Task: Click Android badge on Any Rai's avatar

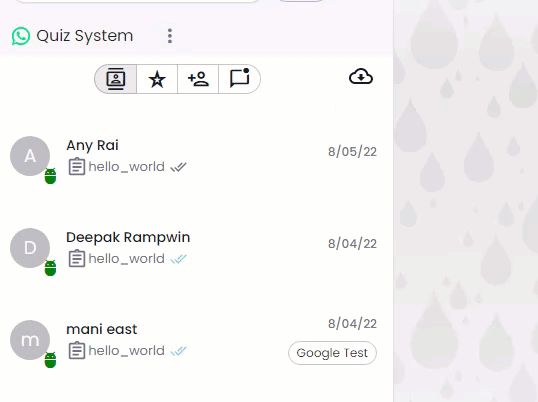Action: pos(50,176)
